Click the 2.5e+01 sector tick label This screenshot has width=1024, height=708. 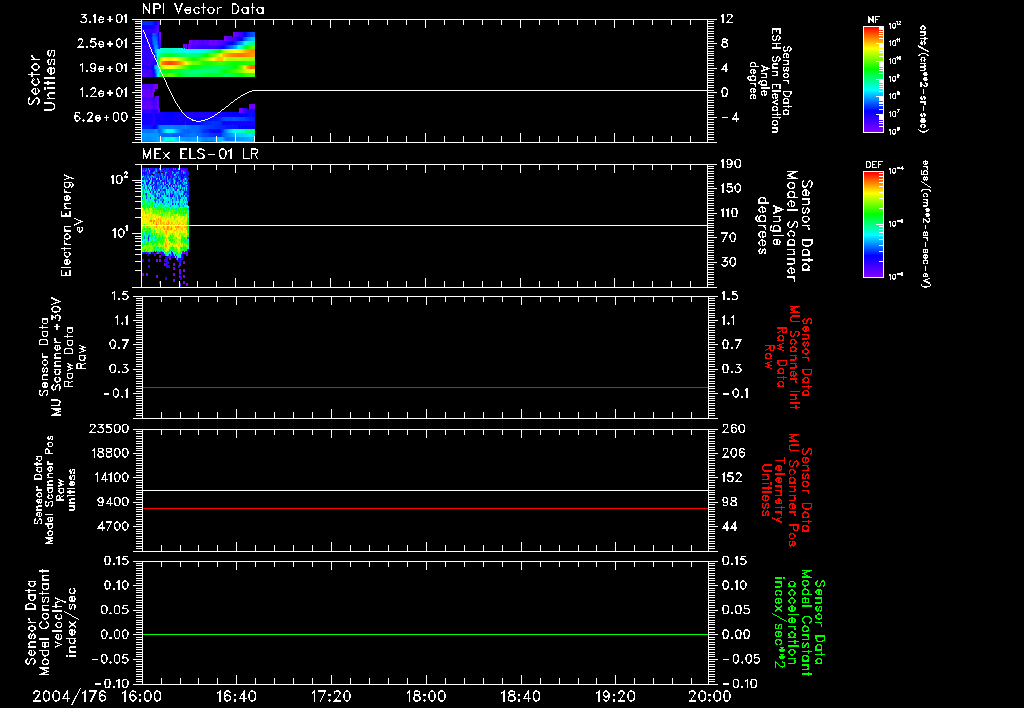point(104,43)
